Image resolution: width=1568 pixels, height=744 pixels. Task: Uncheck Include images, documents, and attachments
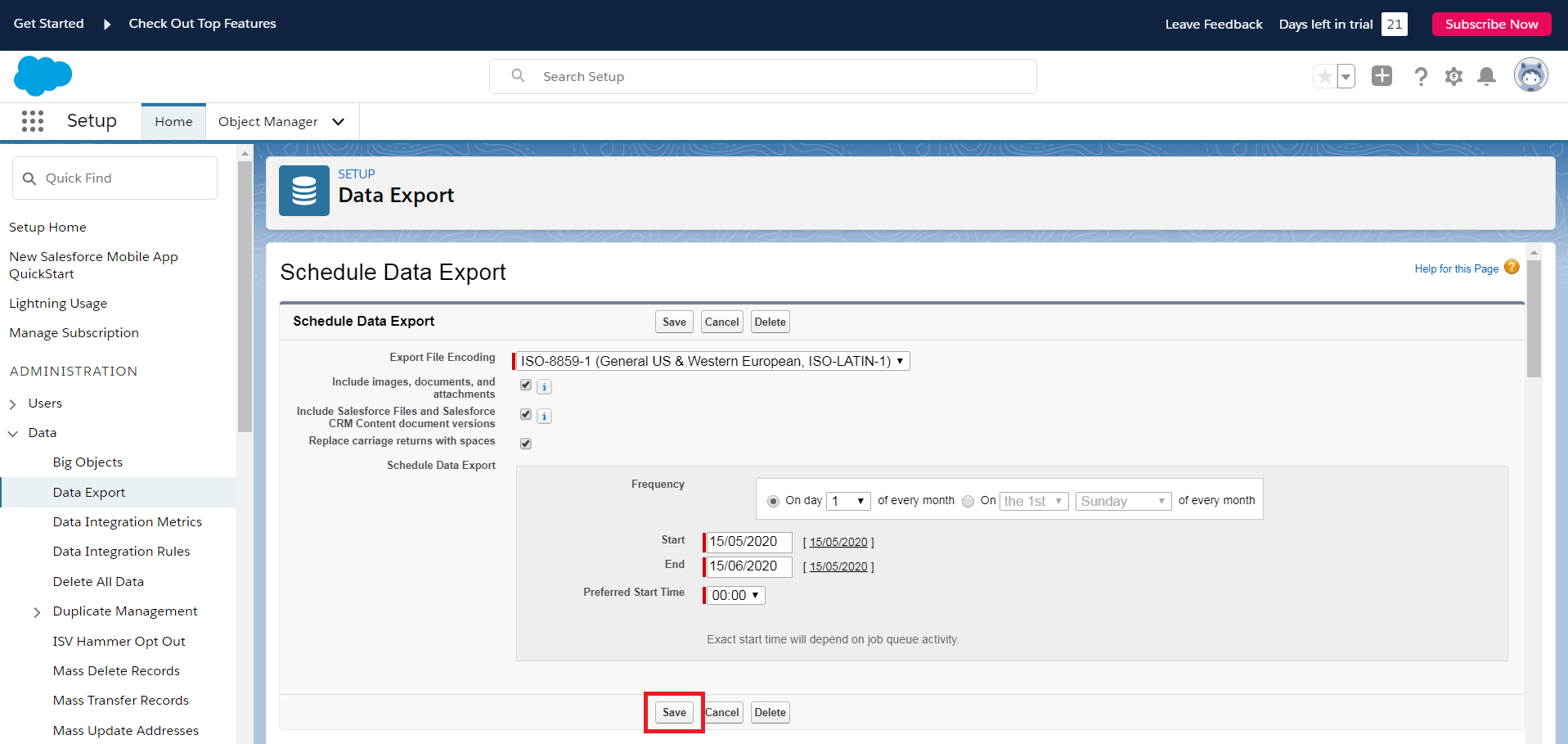coord(525,385)
